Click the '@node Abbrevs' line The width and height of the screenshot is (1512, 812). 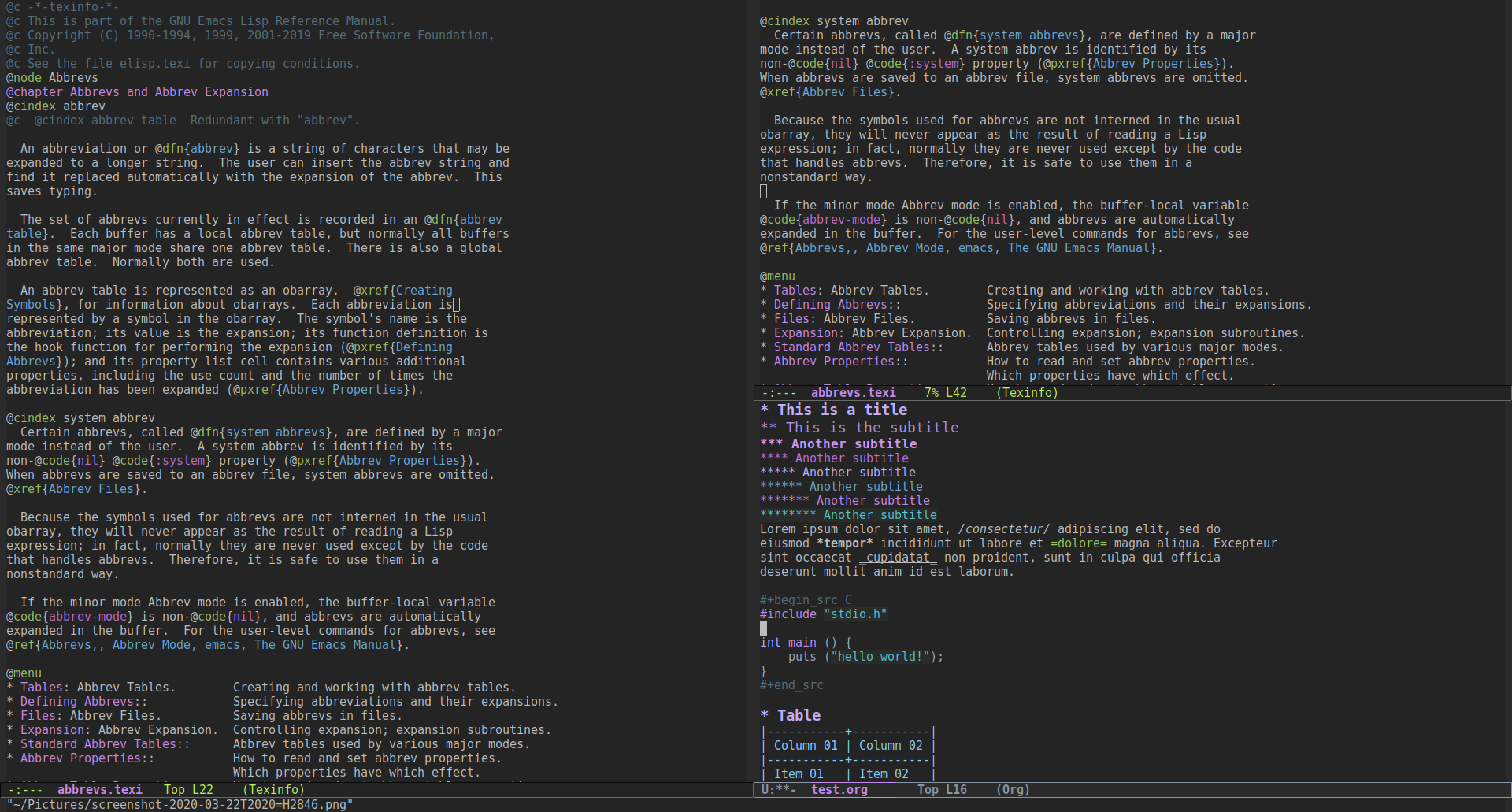click(52, 77)
